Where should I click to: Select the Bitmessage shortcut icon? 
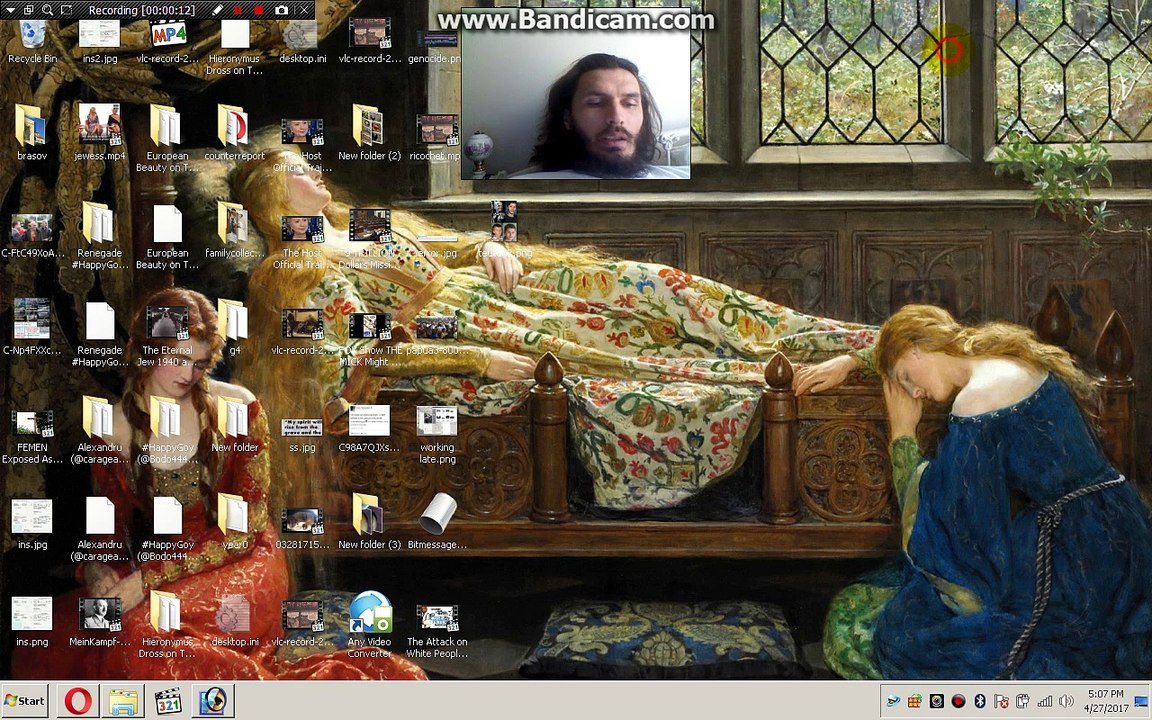coord(436,520)
